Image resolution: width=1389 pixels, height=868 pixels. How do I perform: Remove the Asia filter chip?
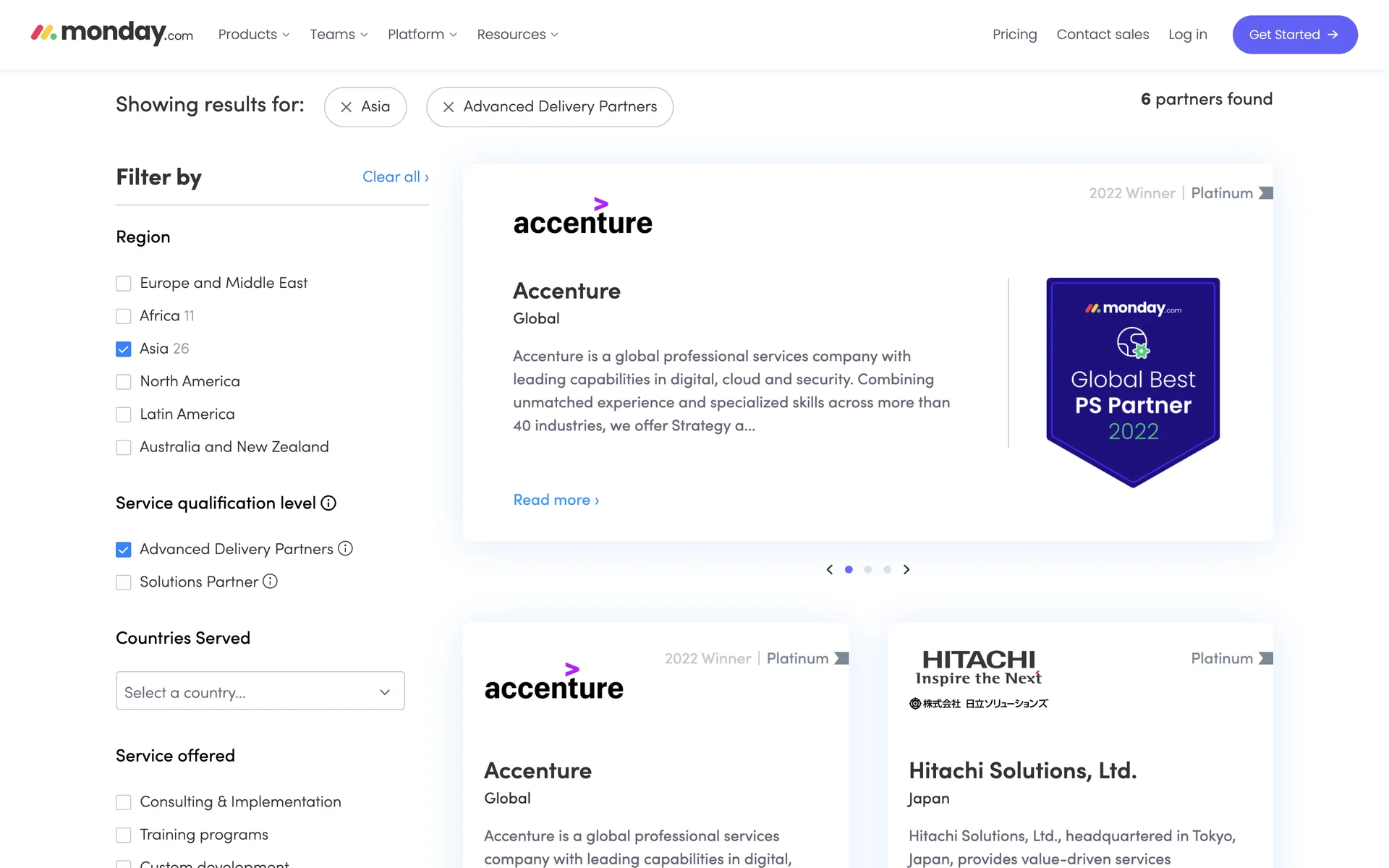coord(347,107)
